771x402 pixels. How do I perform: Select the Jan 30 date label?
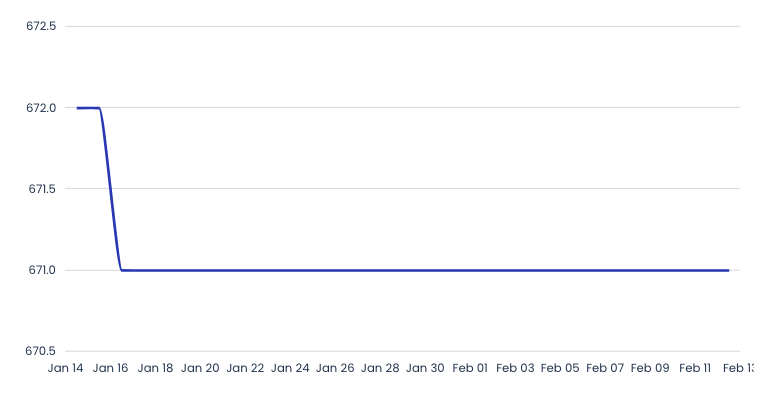425,368
